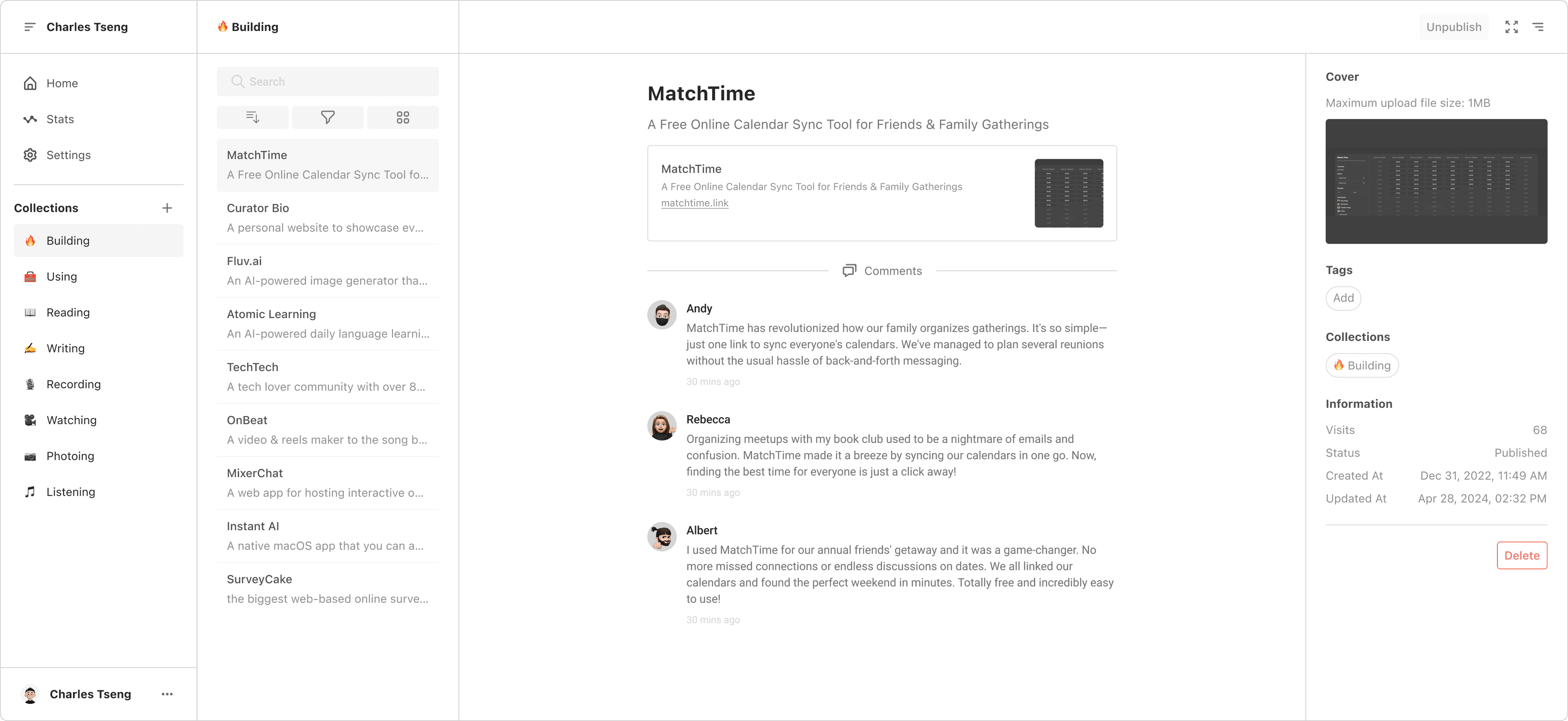Click the Add tag chip
The height and width of the screenshot is (721, 1568).
pyautogui.click(x=1343, y=298)
